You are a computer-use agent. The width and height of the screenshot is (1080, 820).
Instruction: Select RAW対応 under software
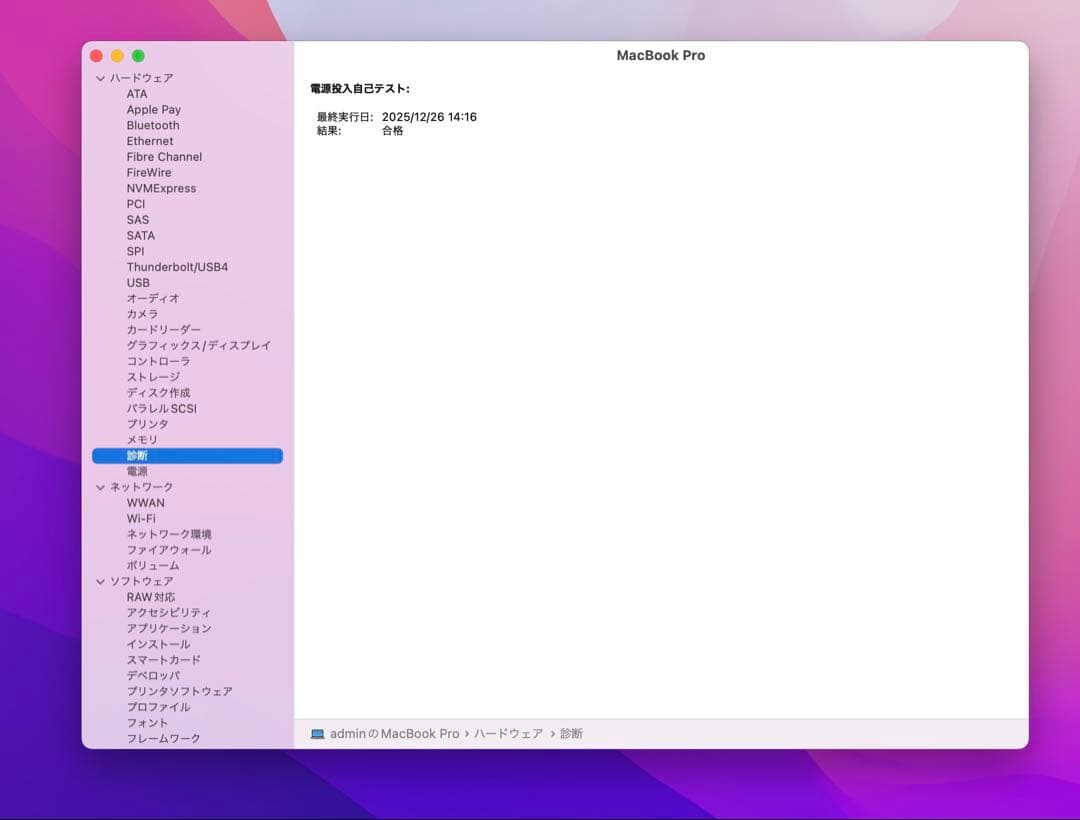pyautogui.click(x=151, y=598)
